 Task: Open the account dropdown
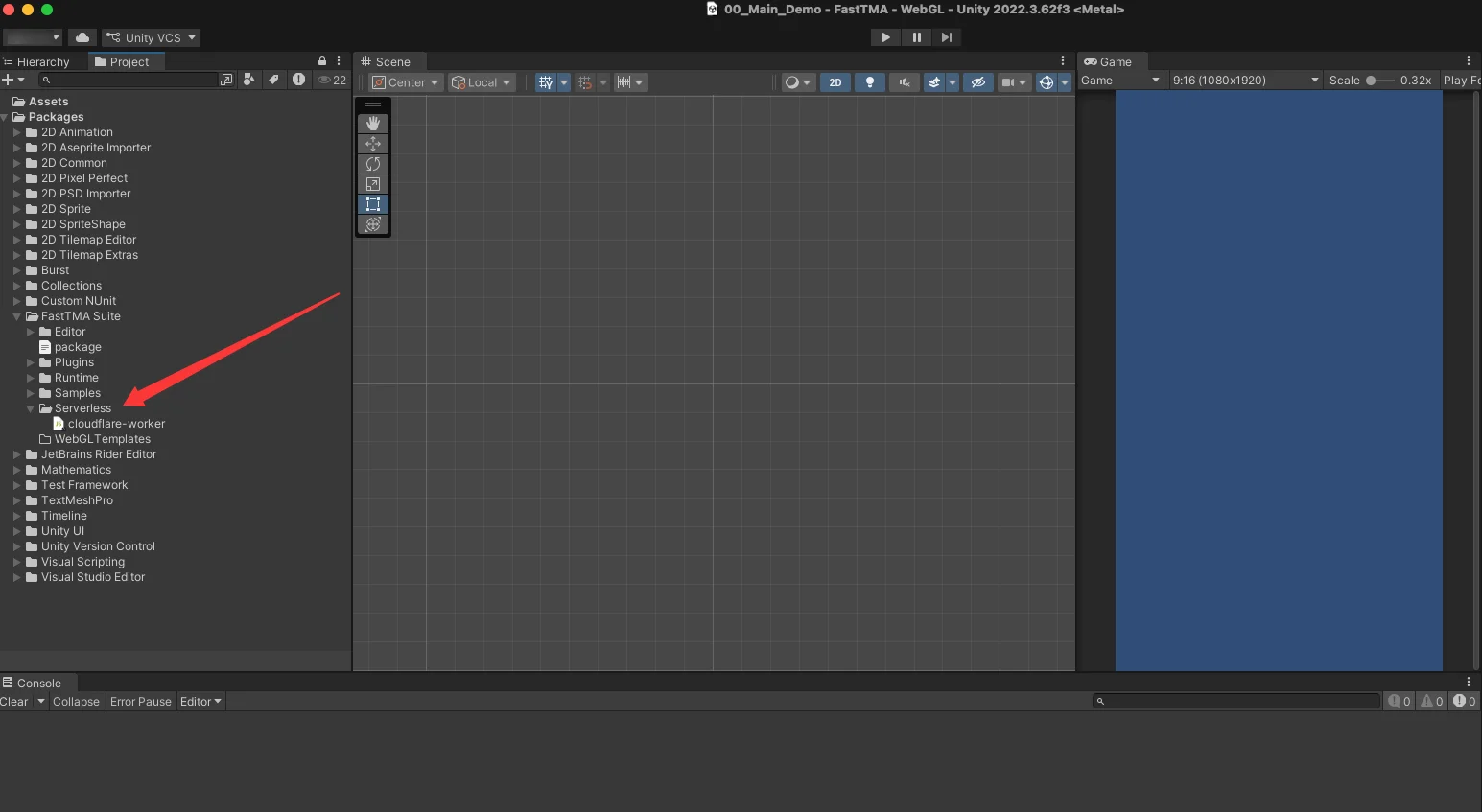[33, 37]
